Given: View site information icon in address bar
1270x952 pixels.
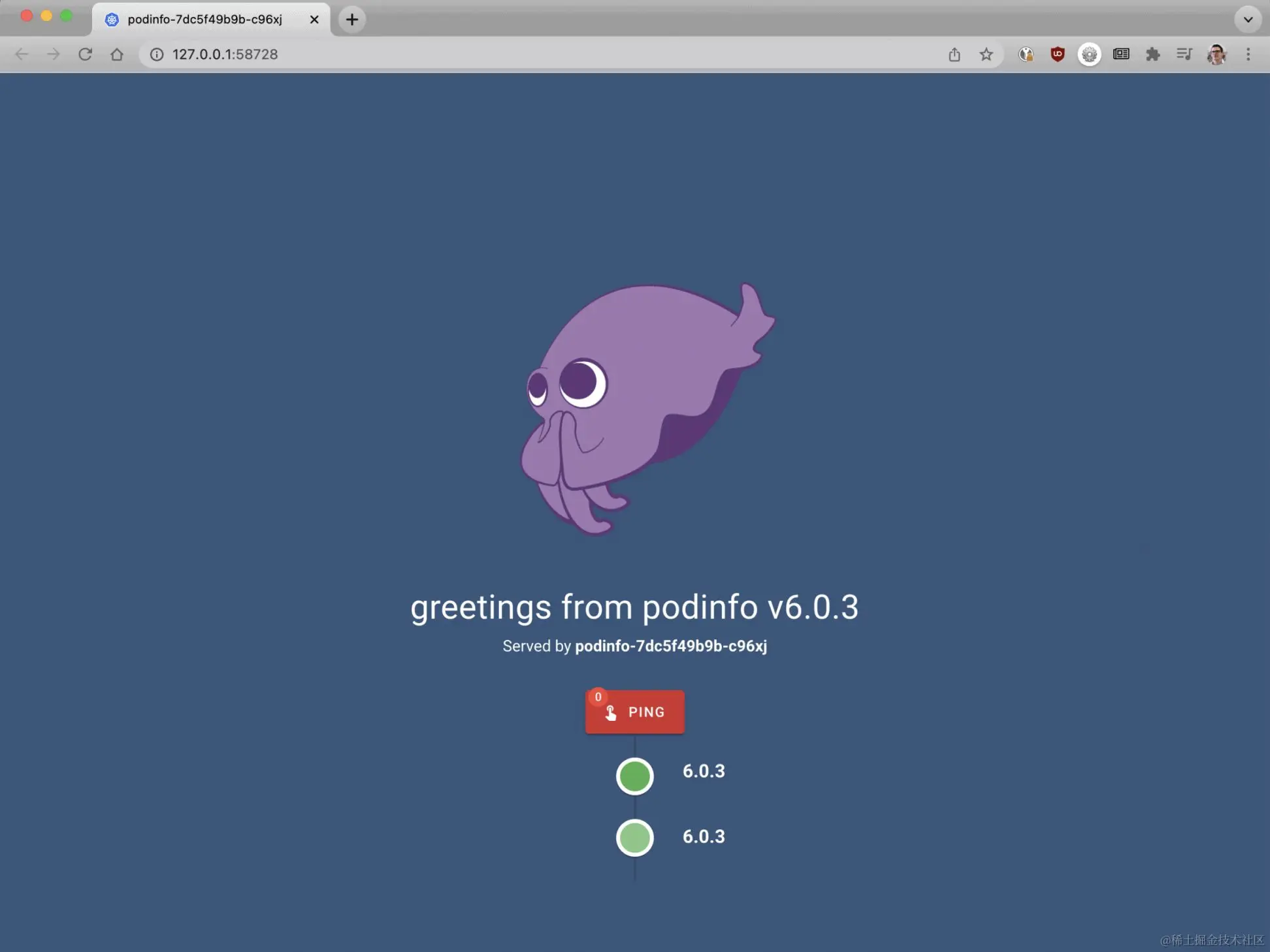Looking at the screenshot, I should (157, 54).
